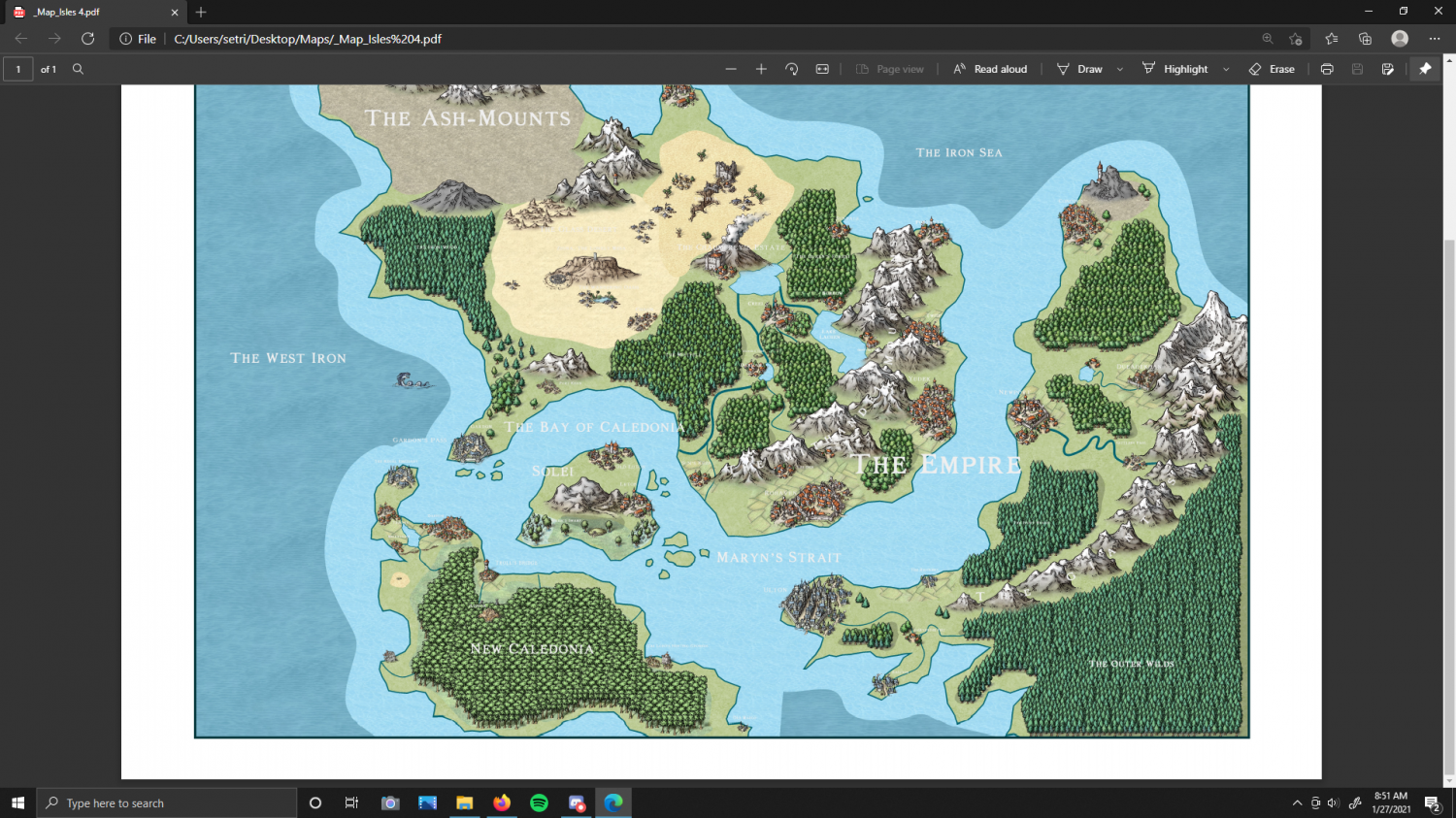Click the address bar file path

click(308, 39)
